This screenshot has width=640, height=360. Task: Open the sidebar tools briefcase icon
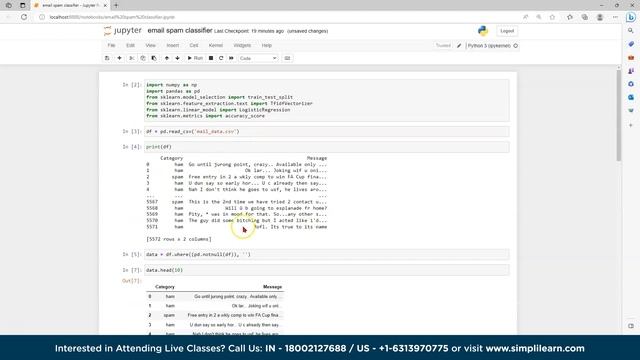coord(631,58)
